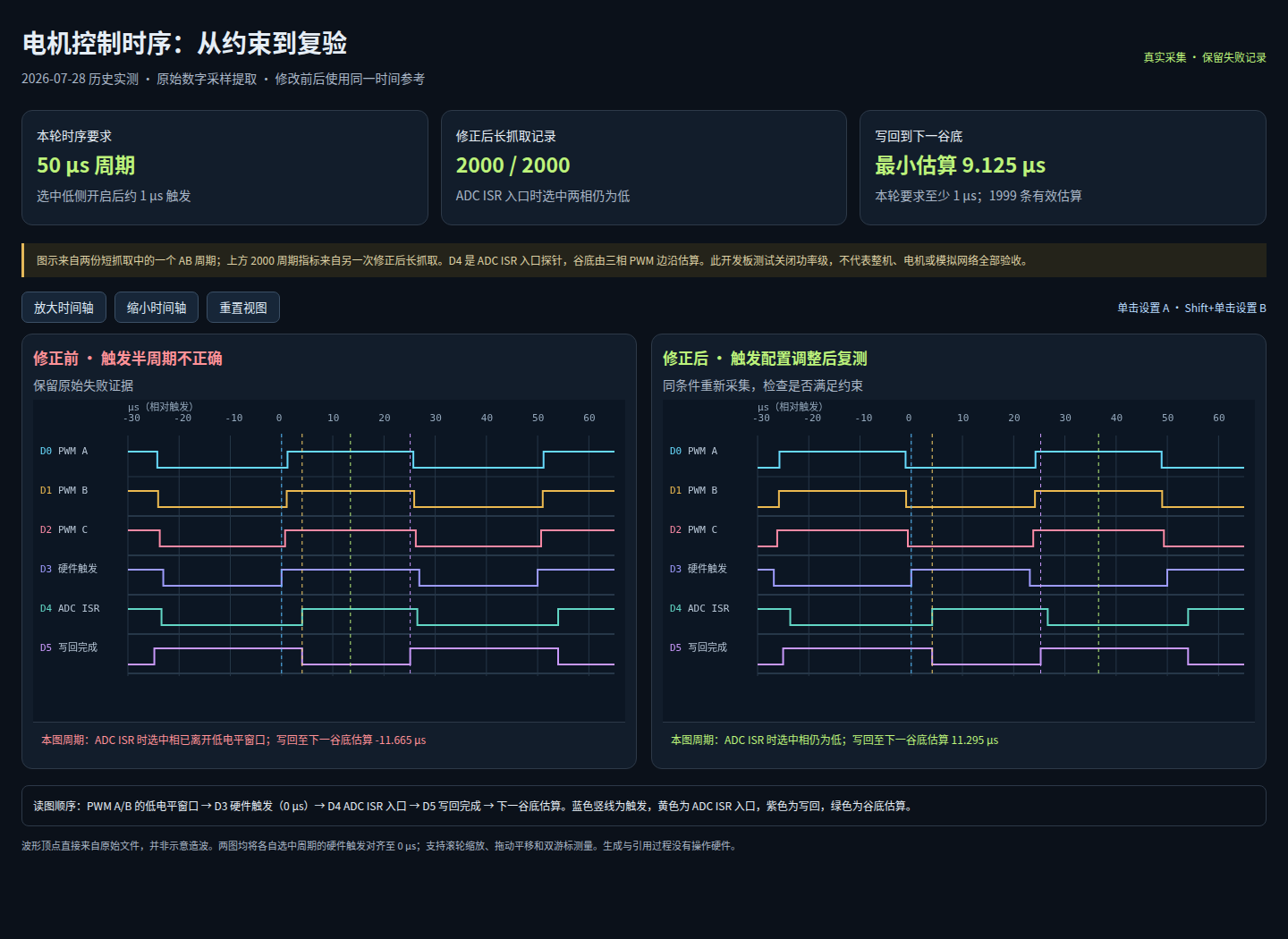The height and width of the screenshot is (939, 1288).
Task: Reset the view with 重置视图
Action: pos(243,308)
